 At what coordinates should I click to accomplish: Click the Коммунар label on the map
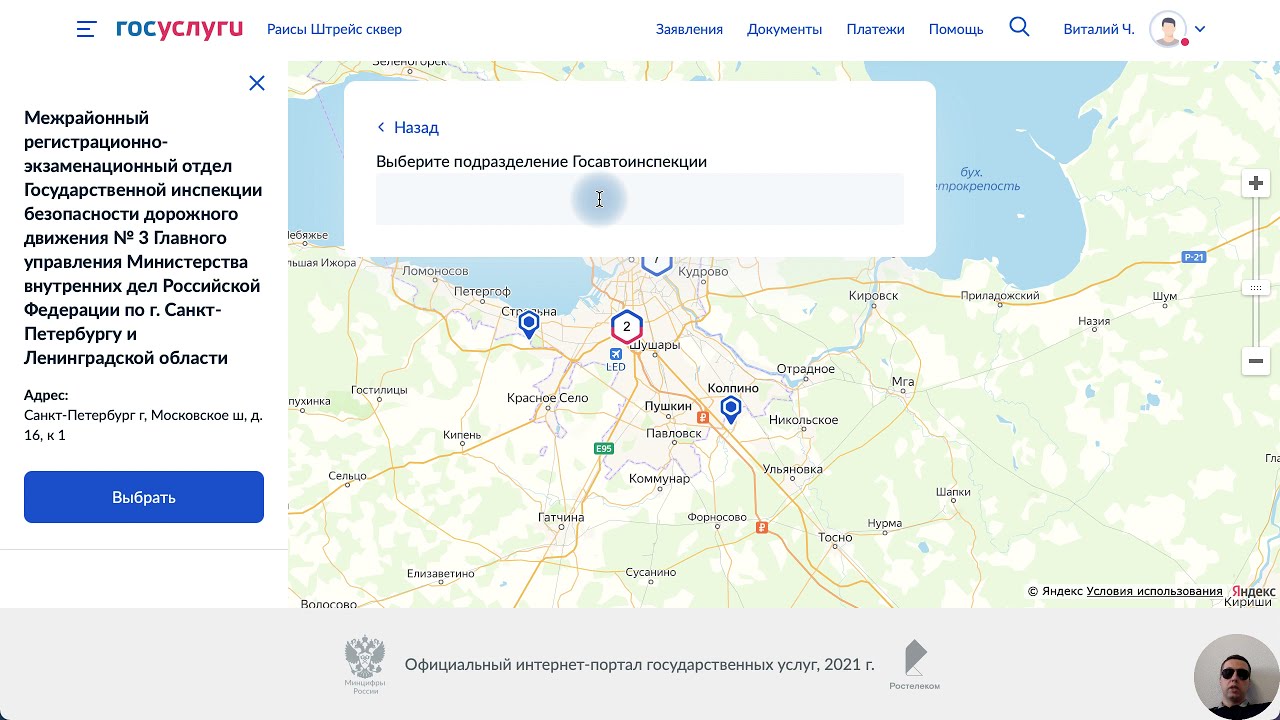(659, 479)
